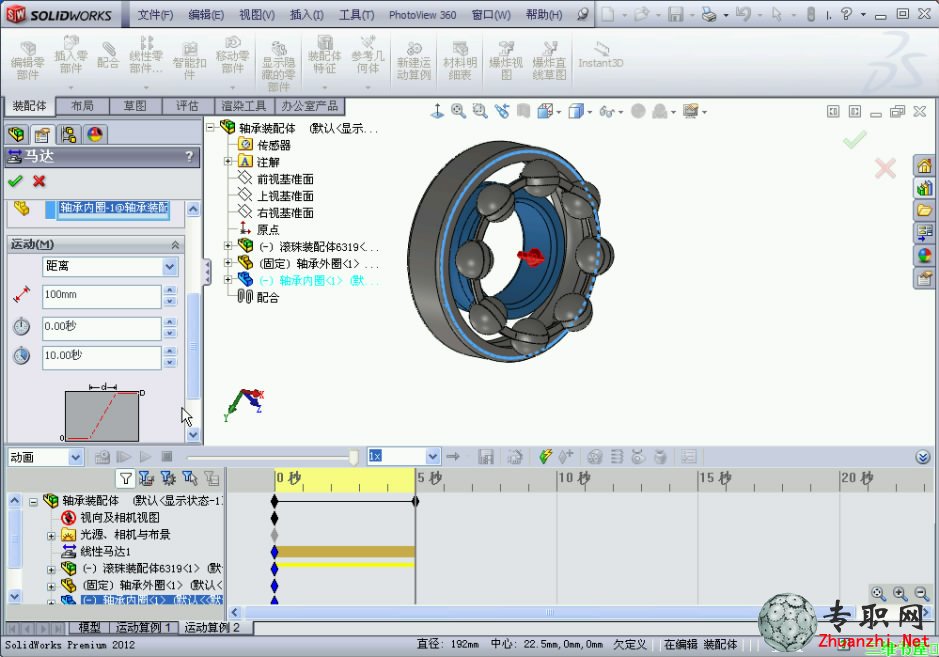Open the ConfigurationManager tab icon
This screenshot has width=939, height=657.
68,134
